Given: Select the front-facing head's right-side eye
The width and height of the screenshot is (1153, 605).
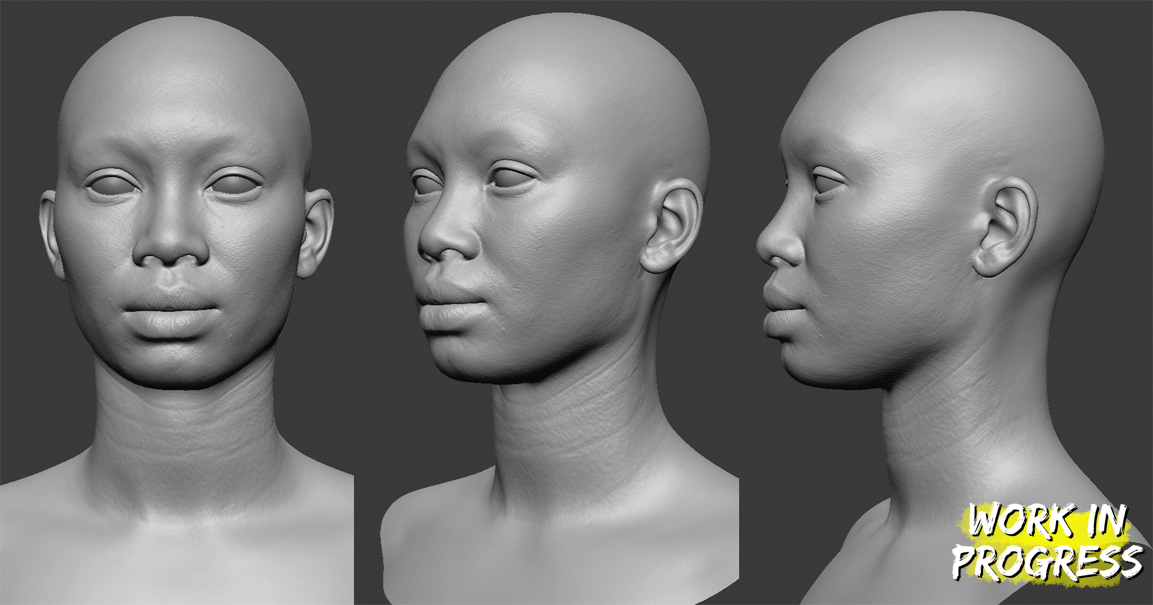Looking at the screenshot, I should 234,185.
